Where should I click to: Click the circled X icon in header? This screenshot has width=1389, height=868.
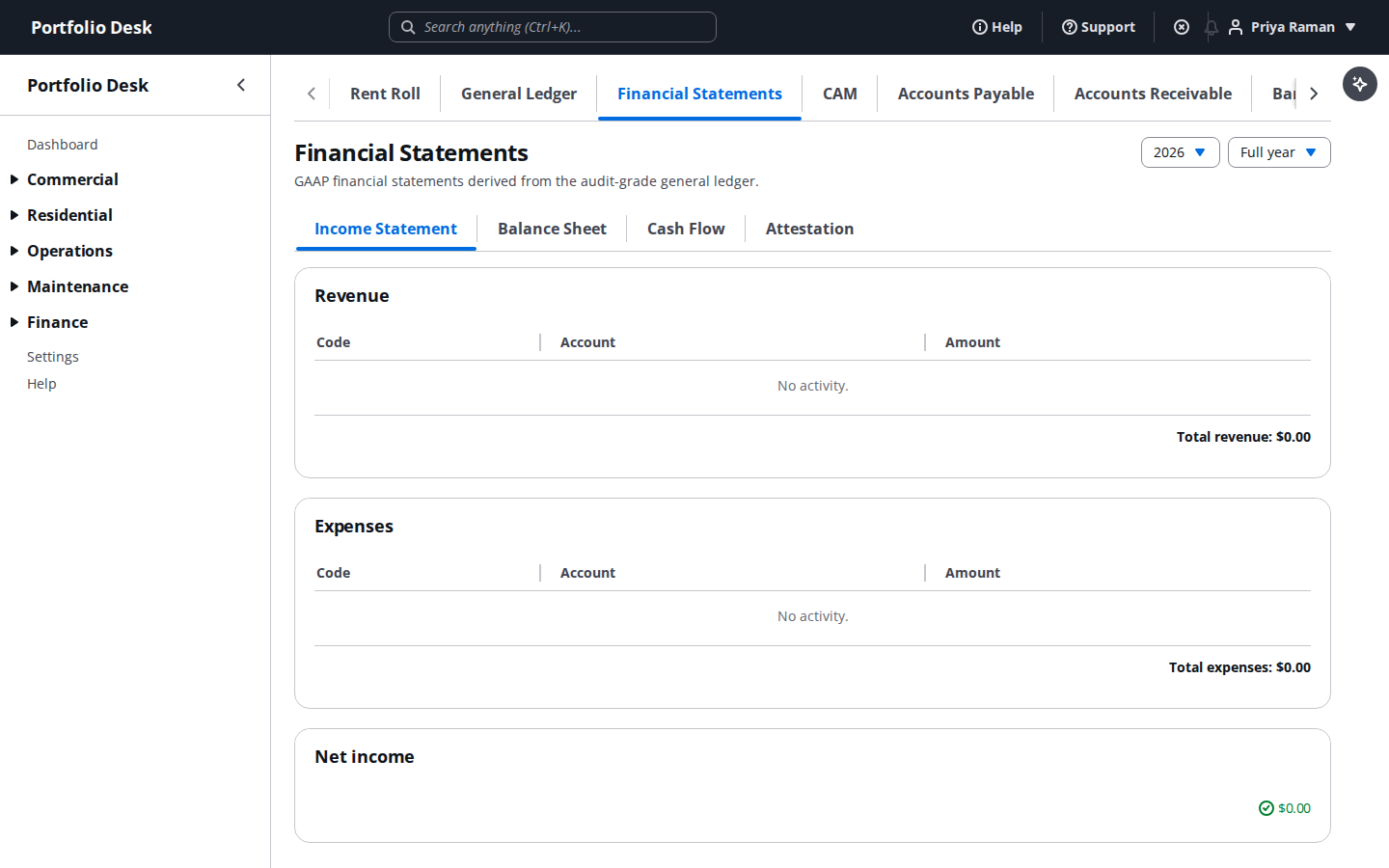[x=1182, y=27]
